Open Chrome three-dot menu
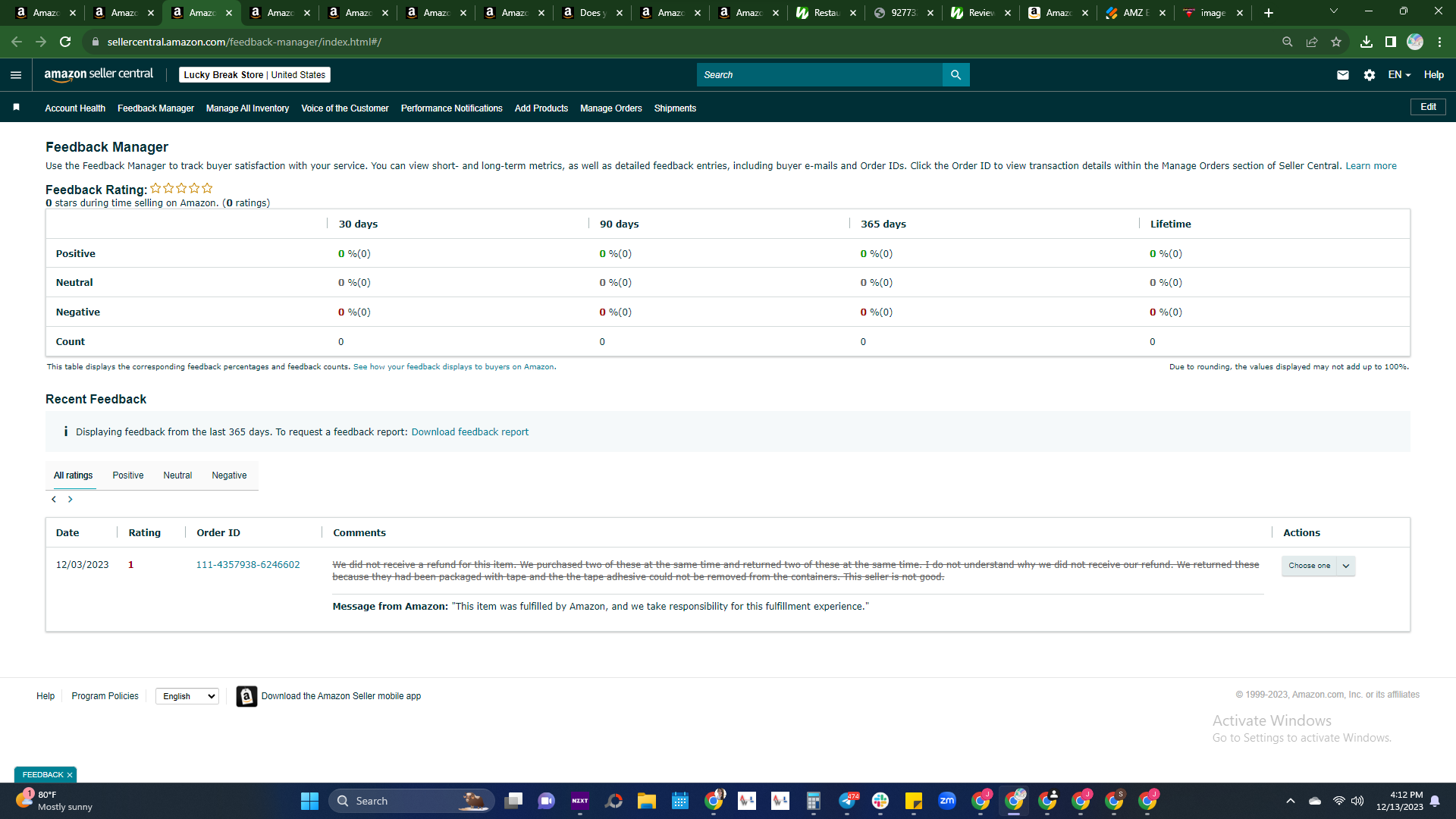Image resolution: width=1456 pixels, height=819 pixels. click(x=1439, y=42)
